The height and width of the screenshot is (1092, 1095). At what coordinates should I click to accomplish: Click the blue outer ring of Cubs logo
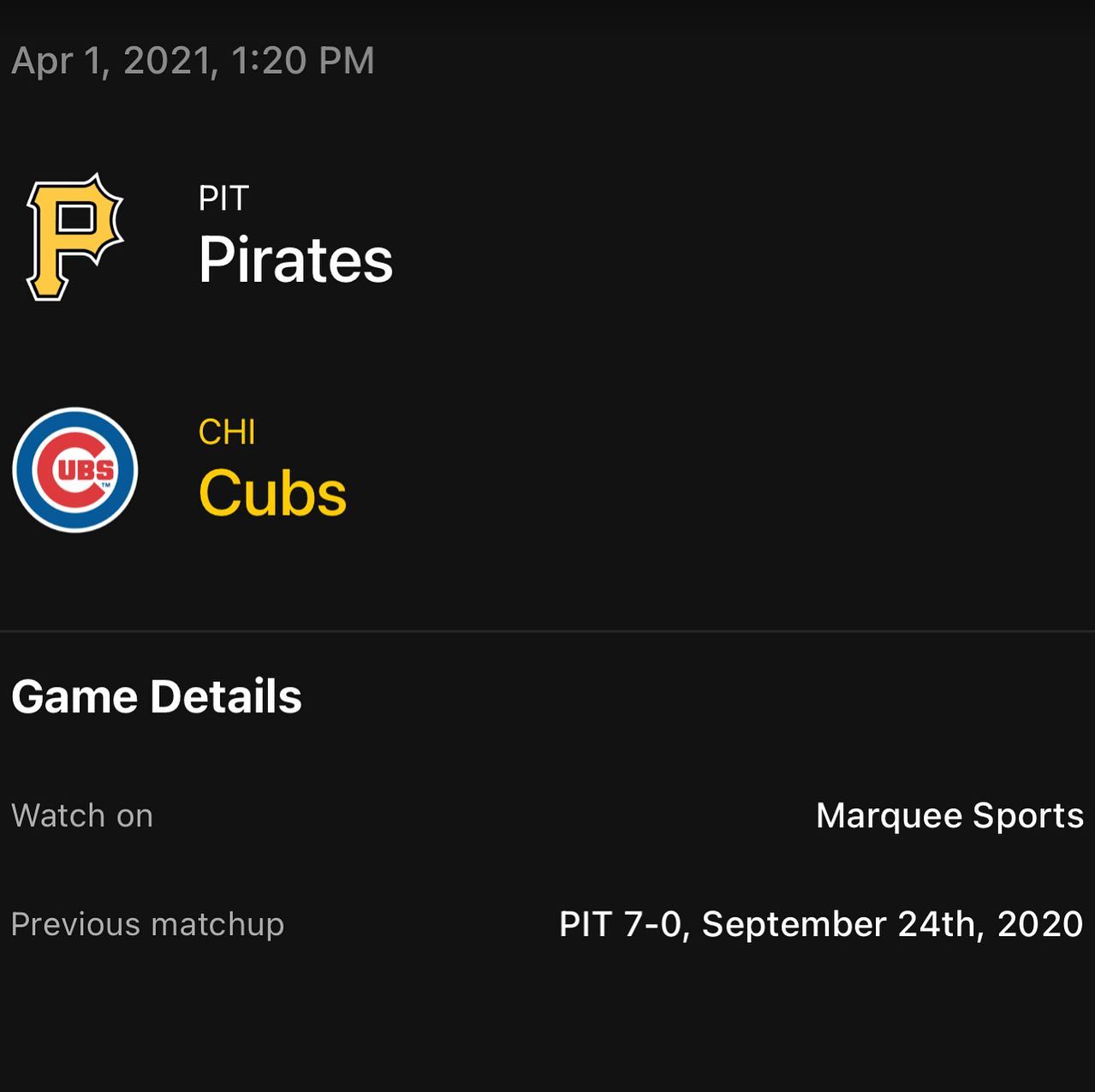click(75, 421)
